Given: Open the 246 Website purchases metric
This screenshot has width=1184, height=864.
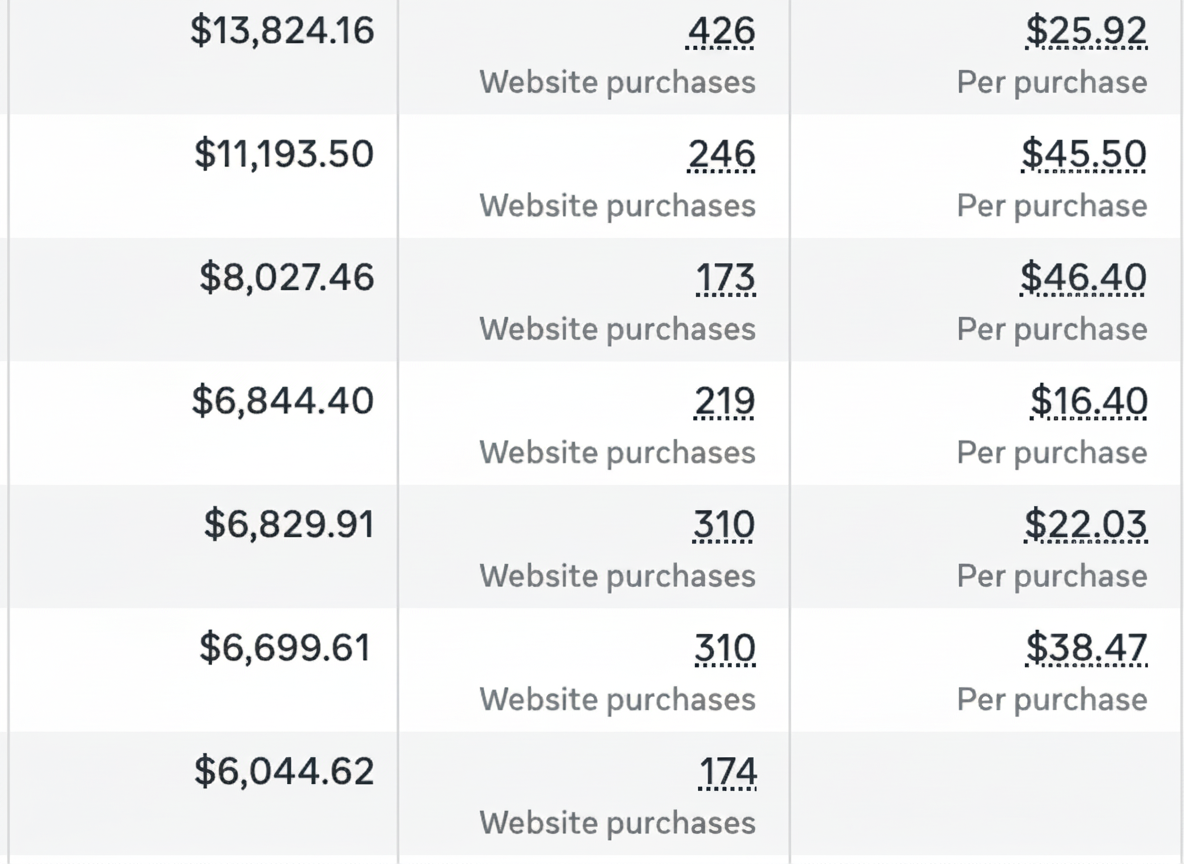Looking at the screenshot, I should coord(722,154).
